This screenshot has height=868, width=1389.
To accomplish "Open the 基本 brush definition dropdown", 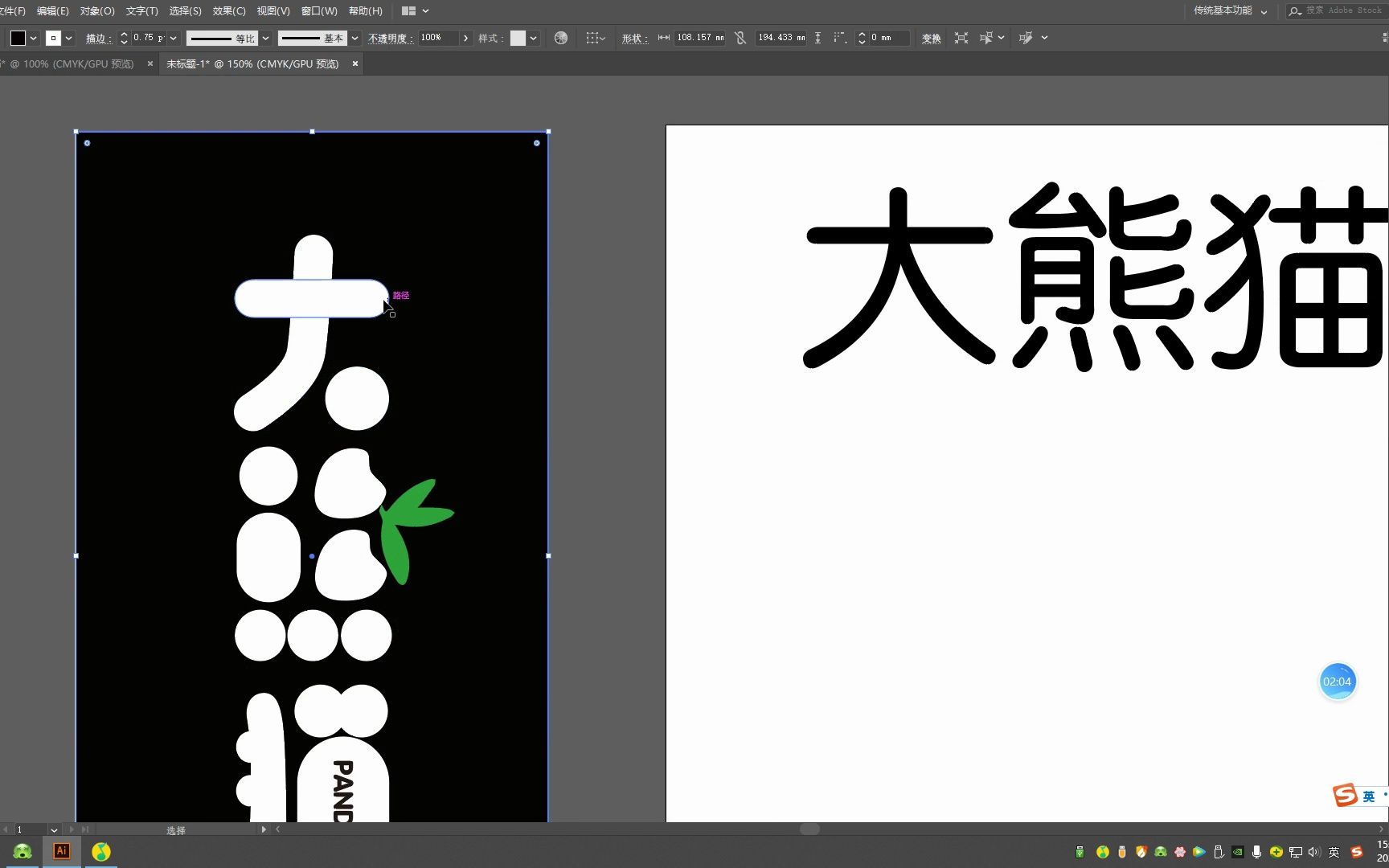I will (x=354, y=38).
